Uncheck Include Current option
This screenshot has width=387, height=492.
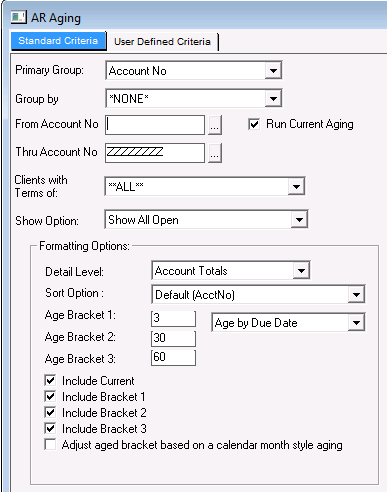[50, 380]
